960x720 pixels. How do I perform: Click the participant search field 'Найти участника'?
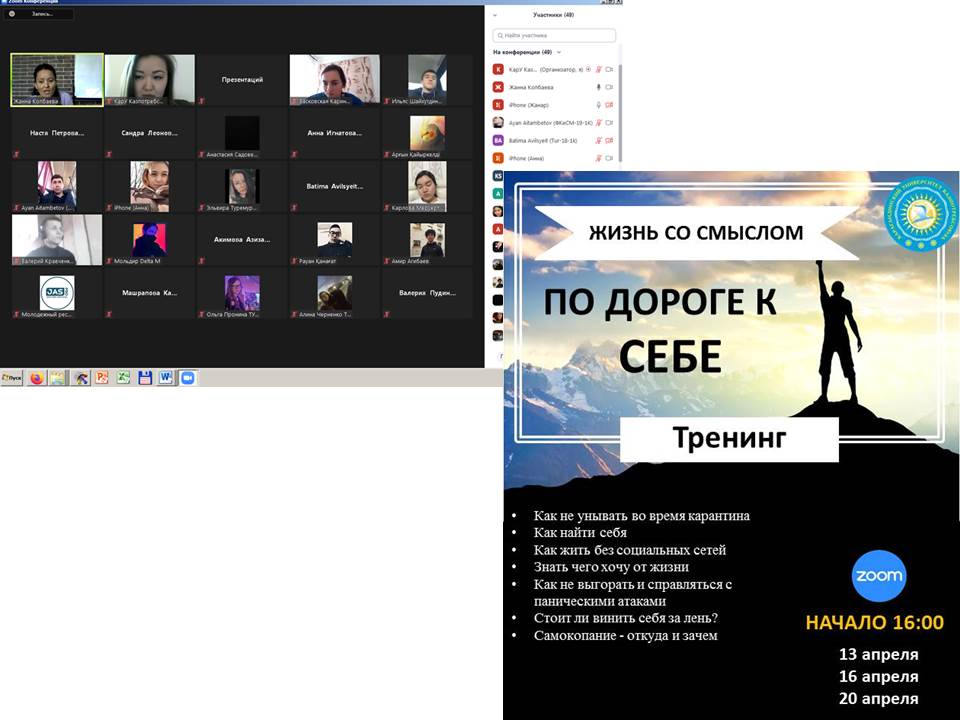[x=554, y=35]
